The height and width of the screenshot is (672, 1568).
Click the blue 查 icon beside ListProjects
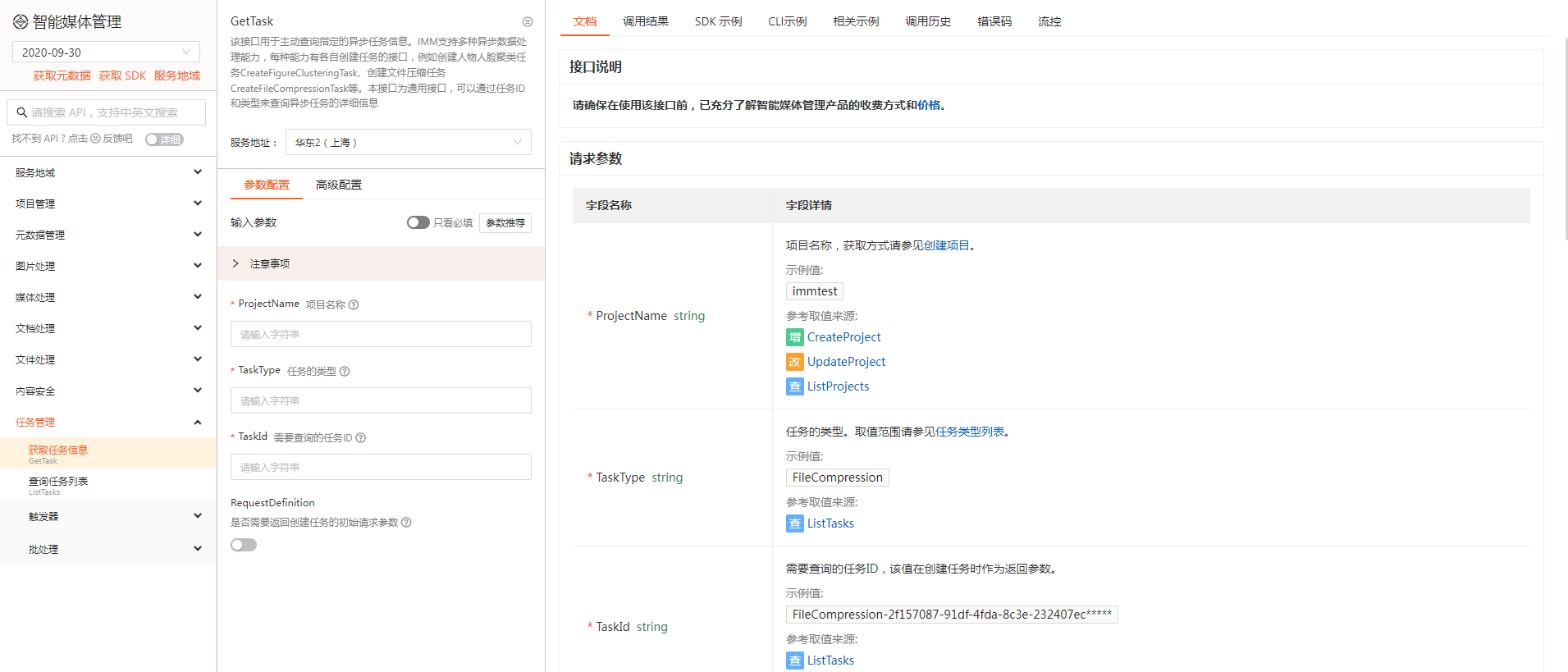pyautogui.click(x=795, y=386)
